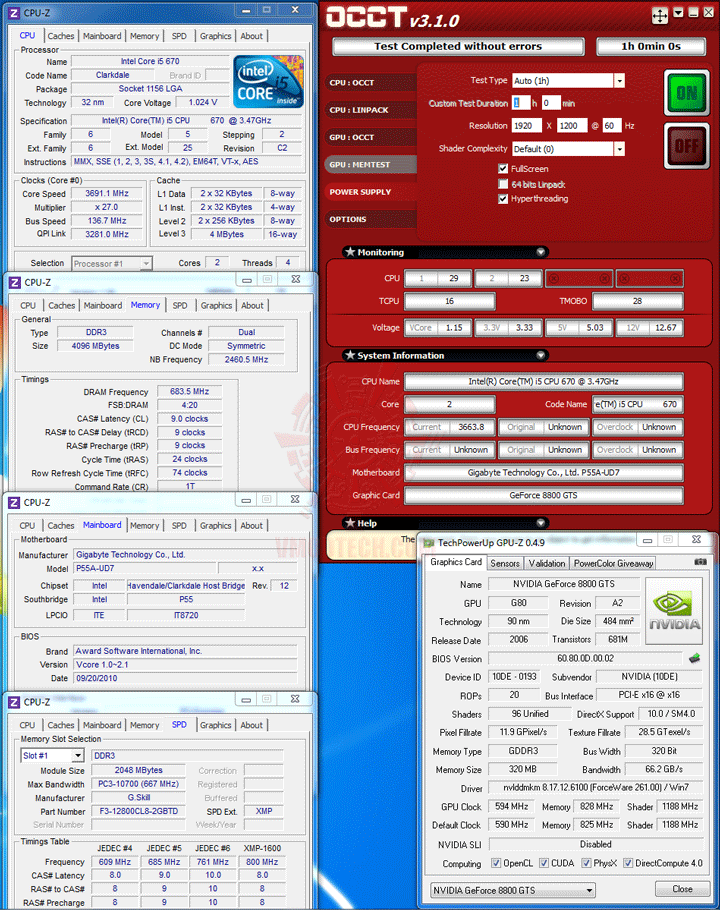
Task: Click the BIOS Version field 60.80.0D.00.02
Action: click(x=585, y=658)
